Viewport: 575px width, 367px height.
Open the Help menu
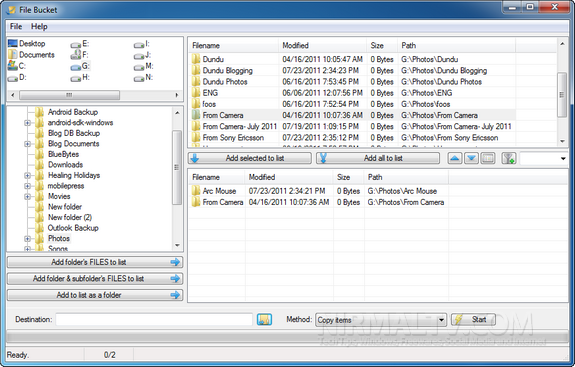pos(39,26)
